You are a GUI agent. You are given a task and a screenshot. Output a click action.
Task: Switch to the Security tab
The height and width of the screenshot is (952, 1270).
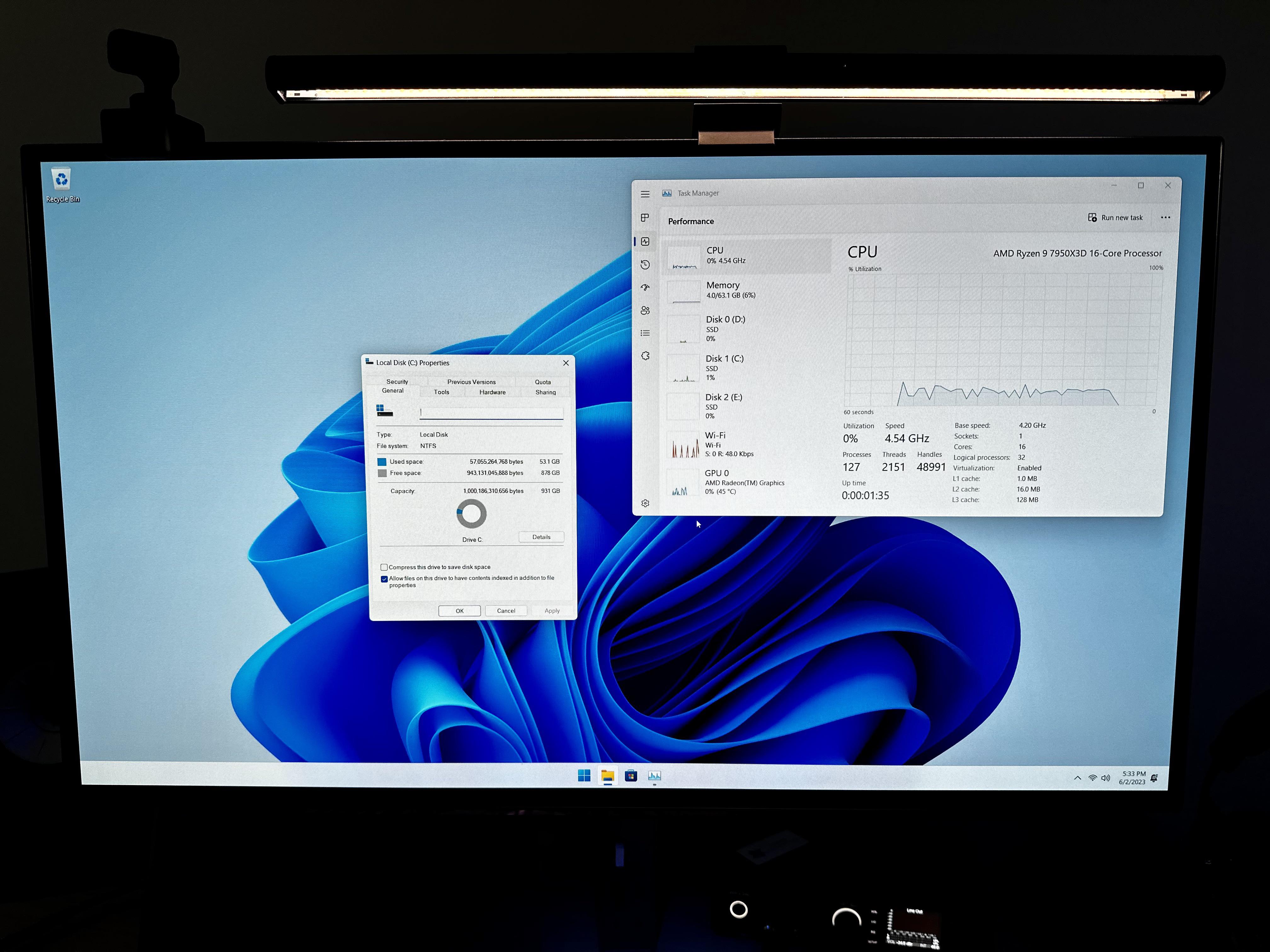[x=397, y=382]
